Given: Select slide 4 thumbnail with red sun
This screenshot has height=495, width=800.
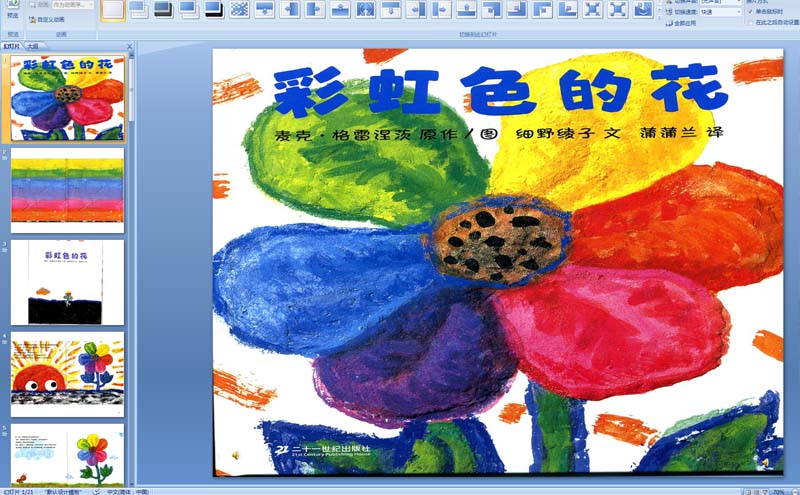Looking at the screenshot, I should point(67,374).
